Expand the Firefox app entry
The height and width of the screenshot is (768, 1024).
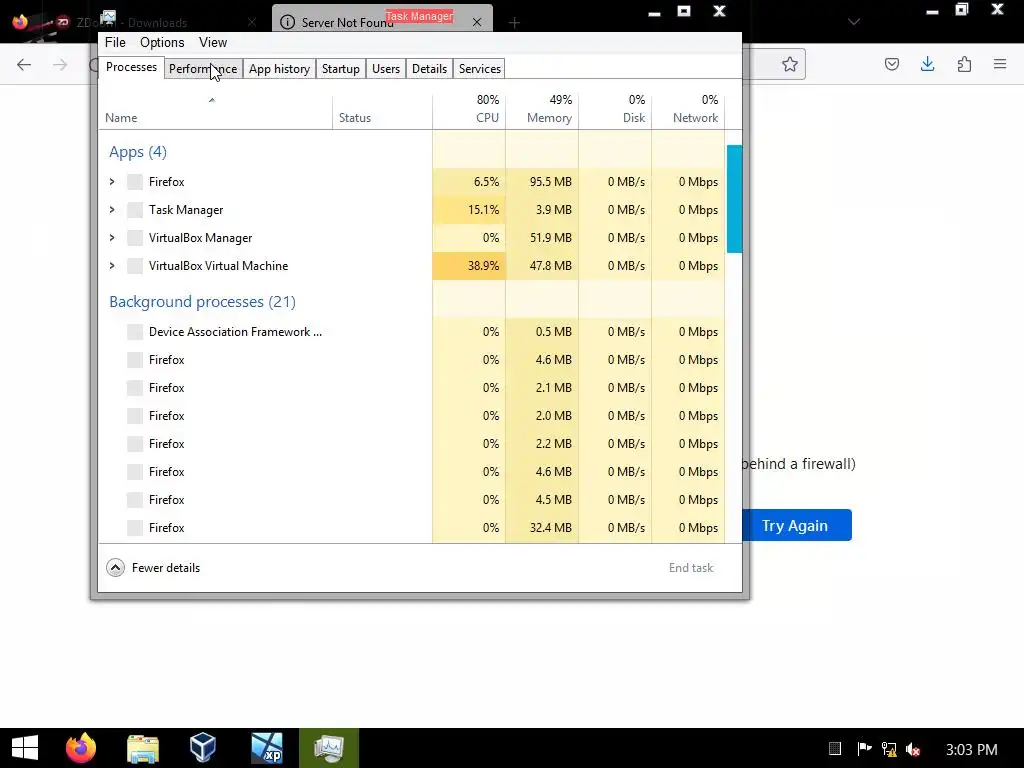pos(112,182)
